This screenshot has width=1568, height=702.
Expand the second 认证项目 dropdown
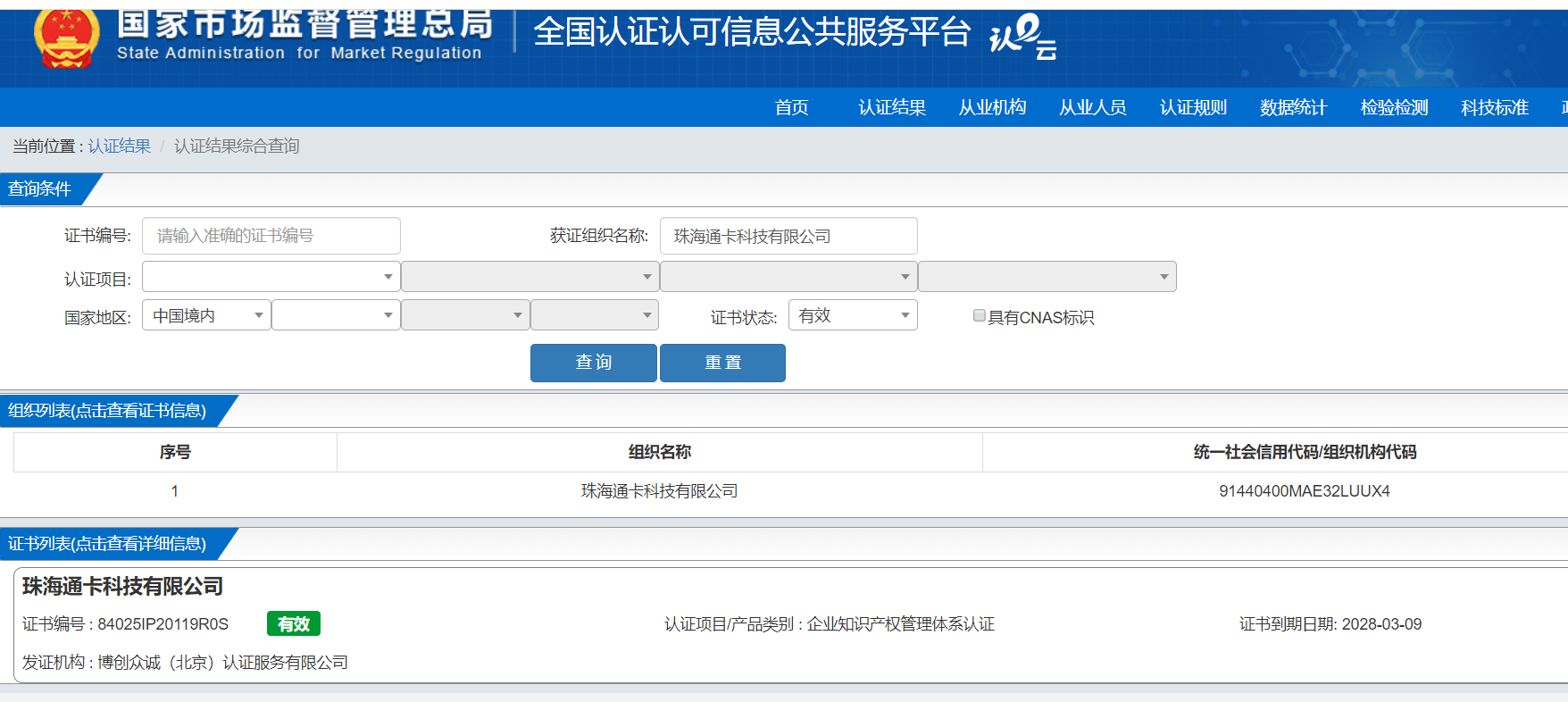[530, 277]
